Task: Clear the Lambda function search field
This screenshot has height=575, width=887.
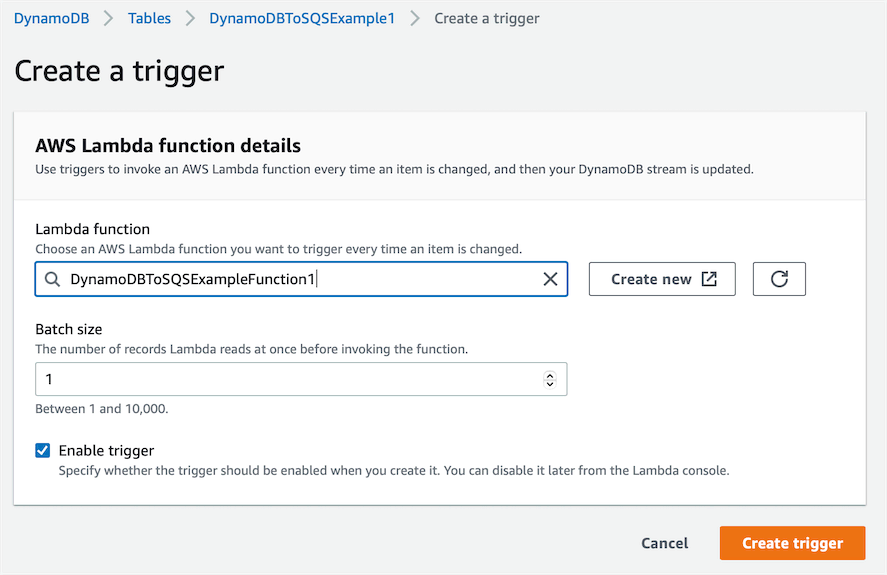Action: point(550,280)
